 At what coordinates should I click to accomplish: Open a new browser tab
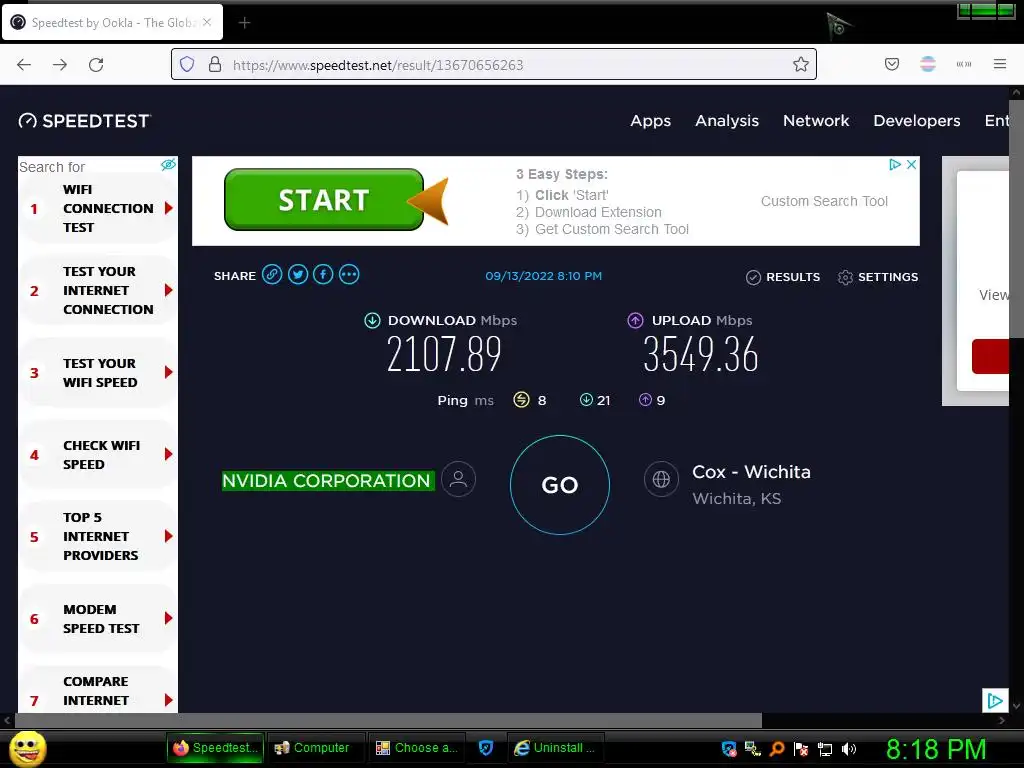tap(244, 23)
